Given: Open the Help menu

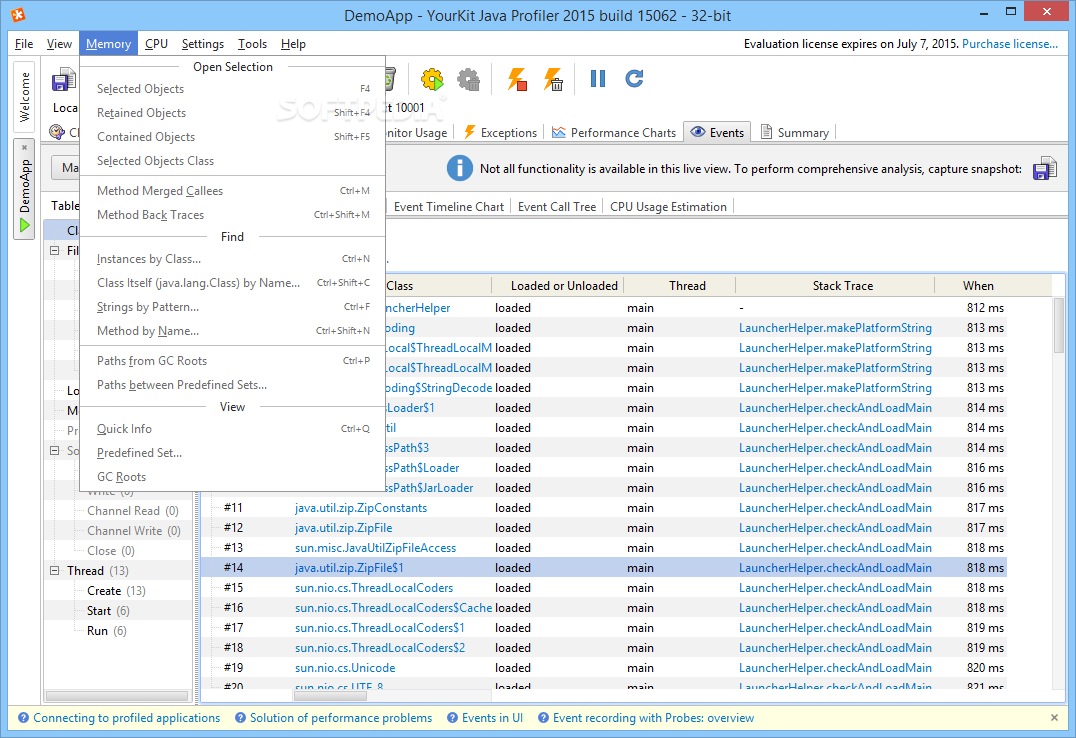Looking at the screenshot, I should pyautogui.click(x=293, y=44).
